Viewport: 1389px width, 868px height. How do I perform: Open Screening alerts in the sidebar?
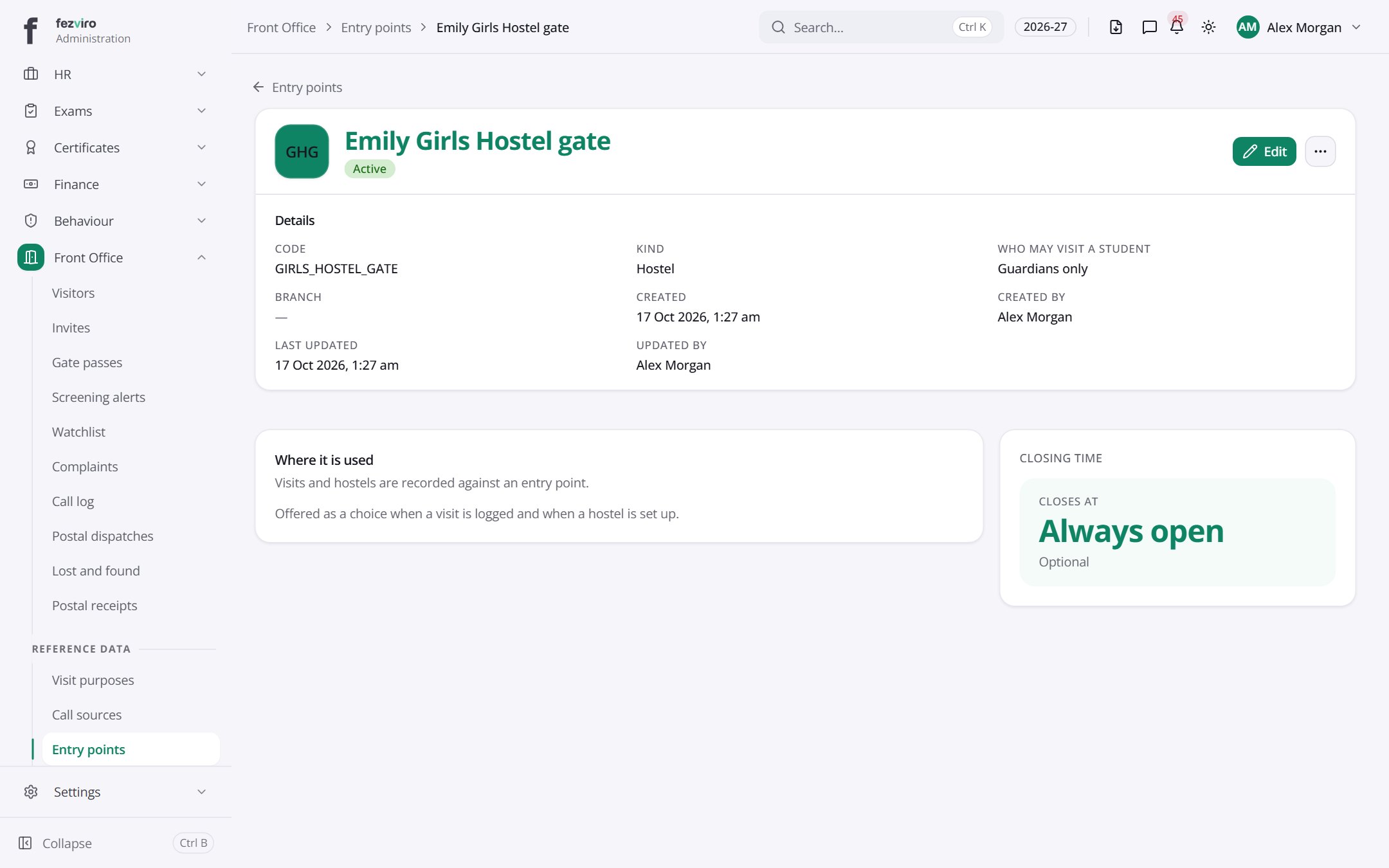coord(98,397)
